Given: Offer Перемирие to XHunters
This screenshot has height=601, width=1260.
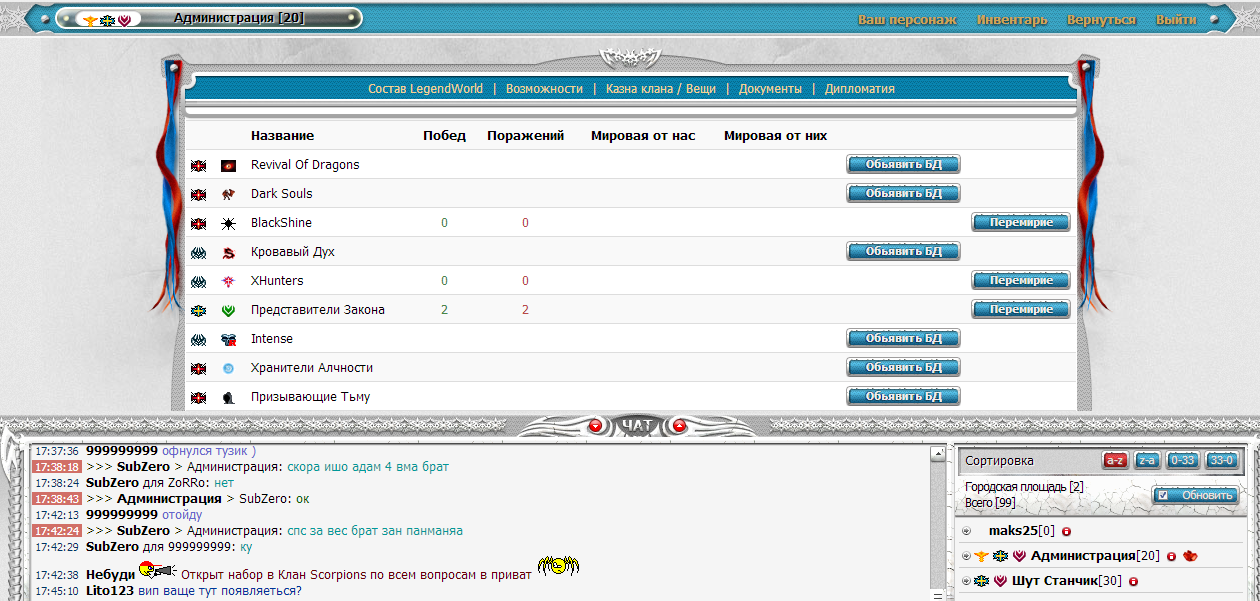Looking at the screenshot, I should click(1021, 281).
